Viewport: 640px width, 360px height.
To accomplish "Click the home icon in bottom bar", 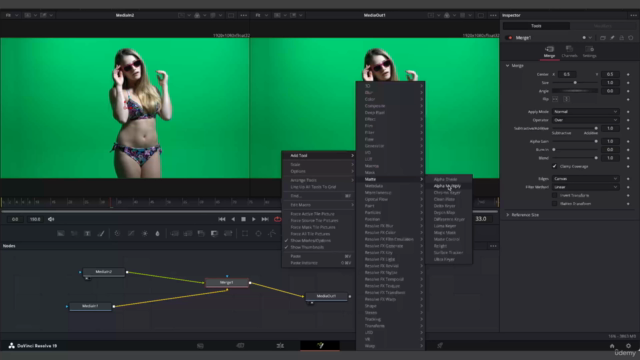I will [612, 346].
